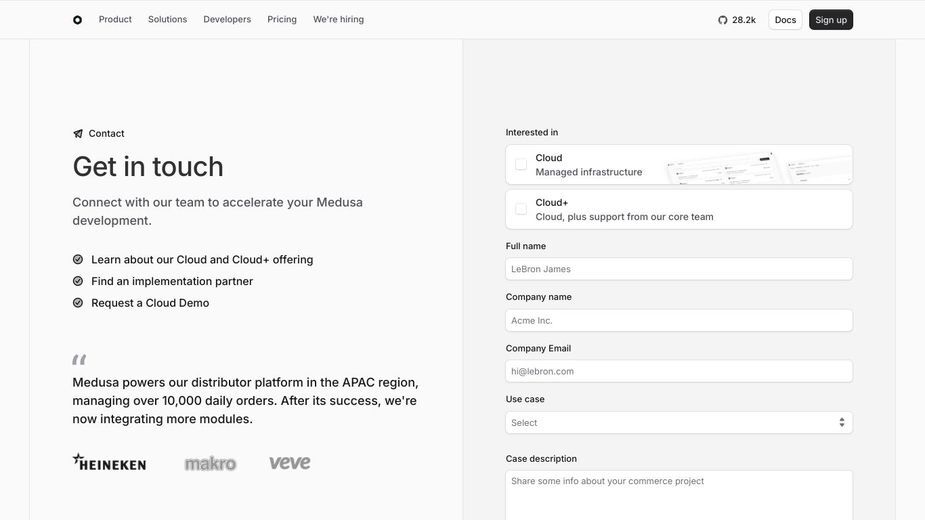This screenshot has height=520, width=925.
Task: Focus the Company name field
Action: pyautogui.click(x=679, y=320)
